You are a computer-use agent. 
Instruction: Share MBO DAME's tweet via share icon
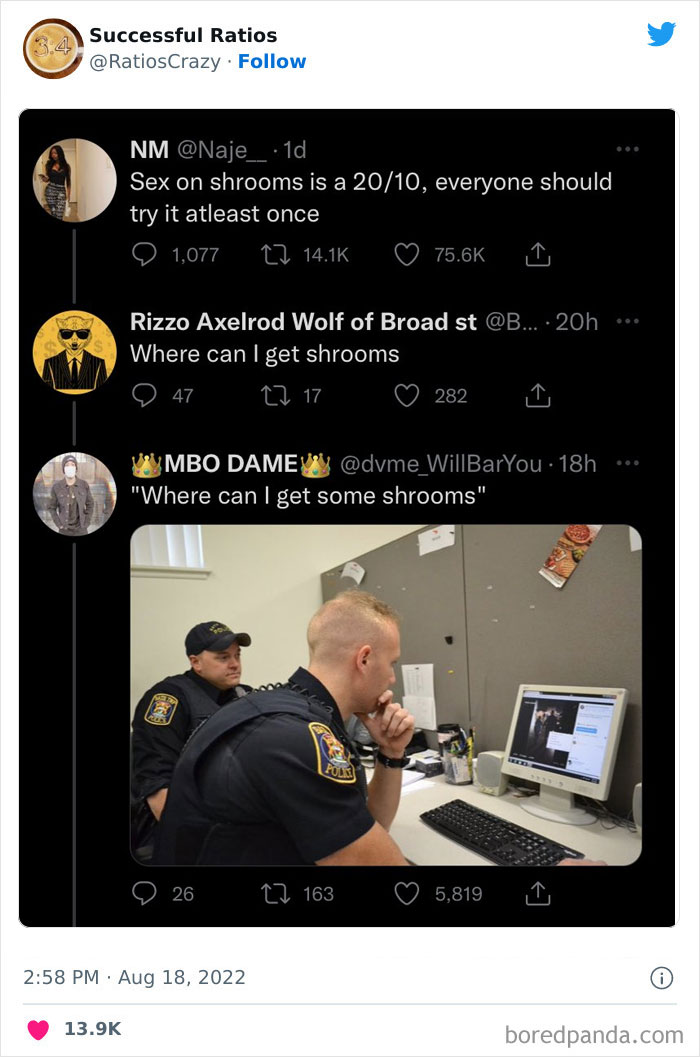click(537, 893)
